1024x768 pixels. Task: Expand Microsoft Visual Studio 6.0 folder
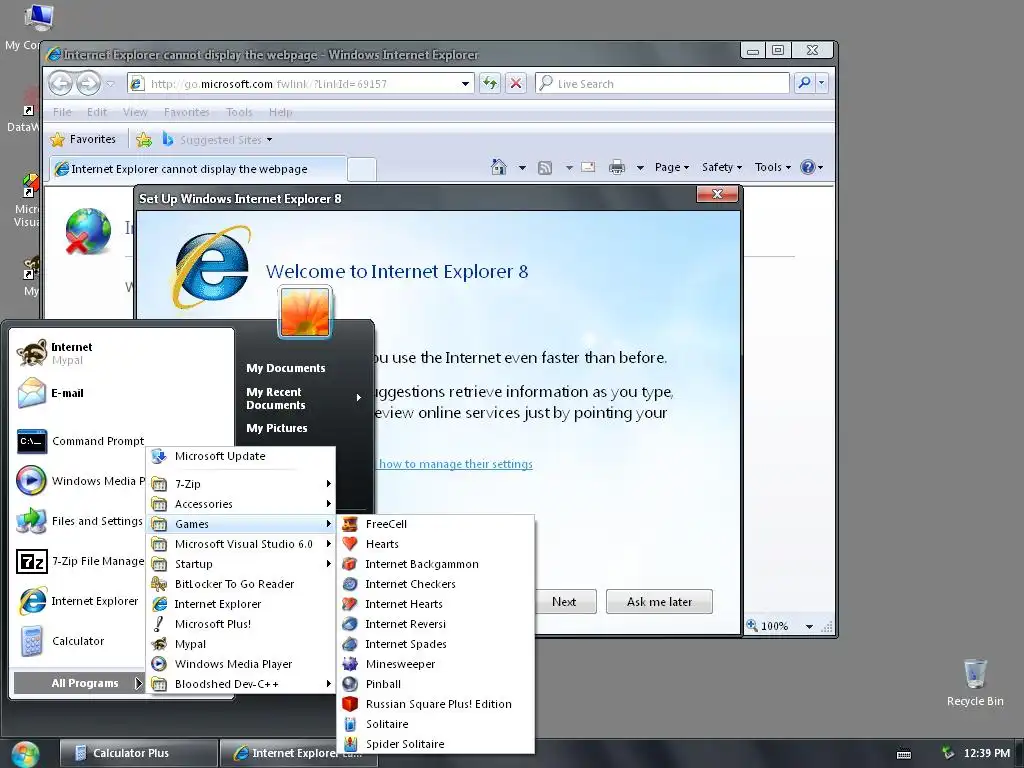pos(240,544)
